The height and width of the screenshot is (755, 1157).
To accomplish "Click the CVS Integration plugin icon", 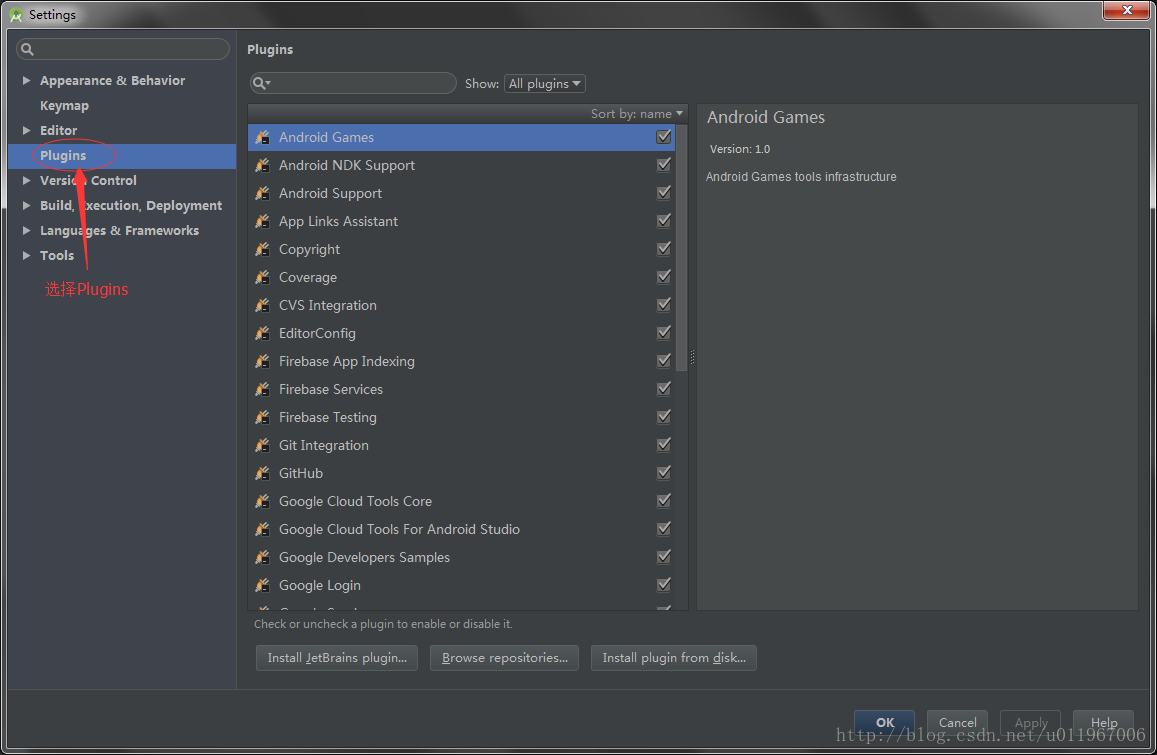I will pyautogui.click(x=262, y=306).
